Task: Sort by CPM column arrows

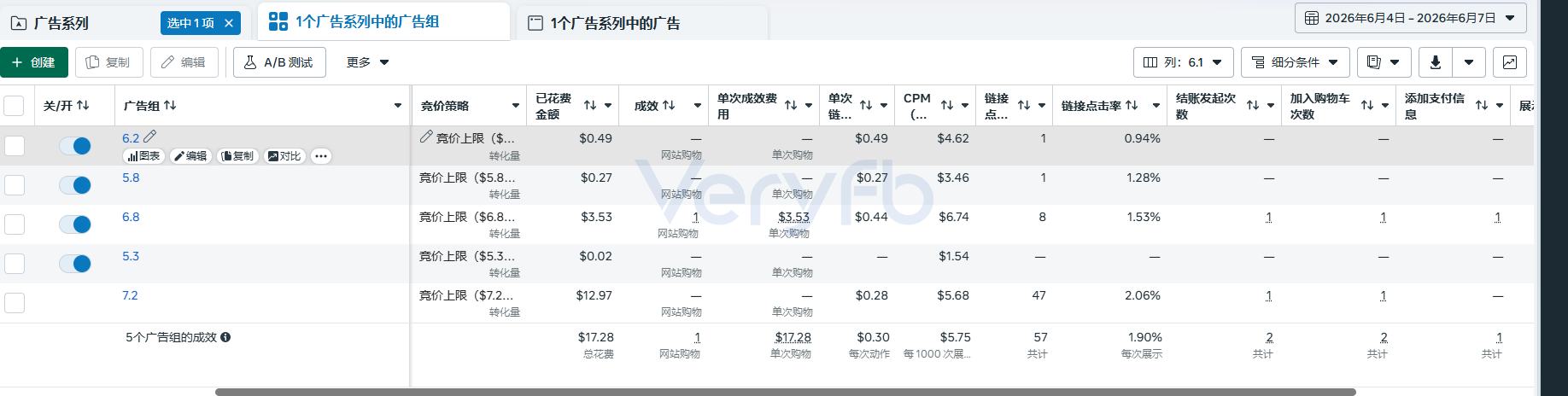Action: 947,105
